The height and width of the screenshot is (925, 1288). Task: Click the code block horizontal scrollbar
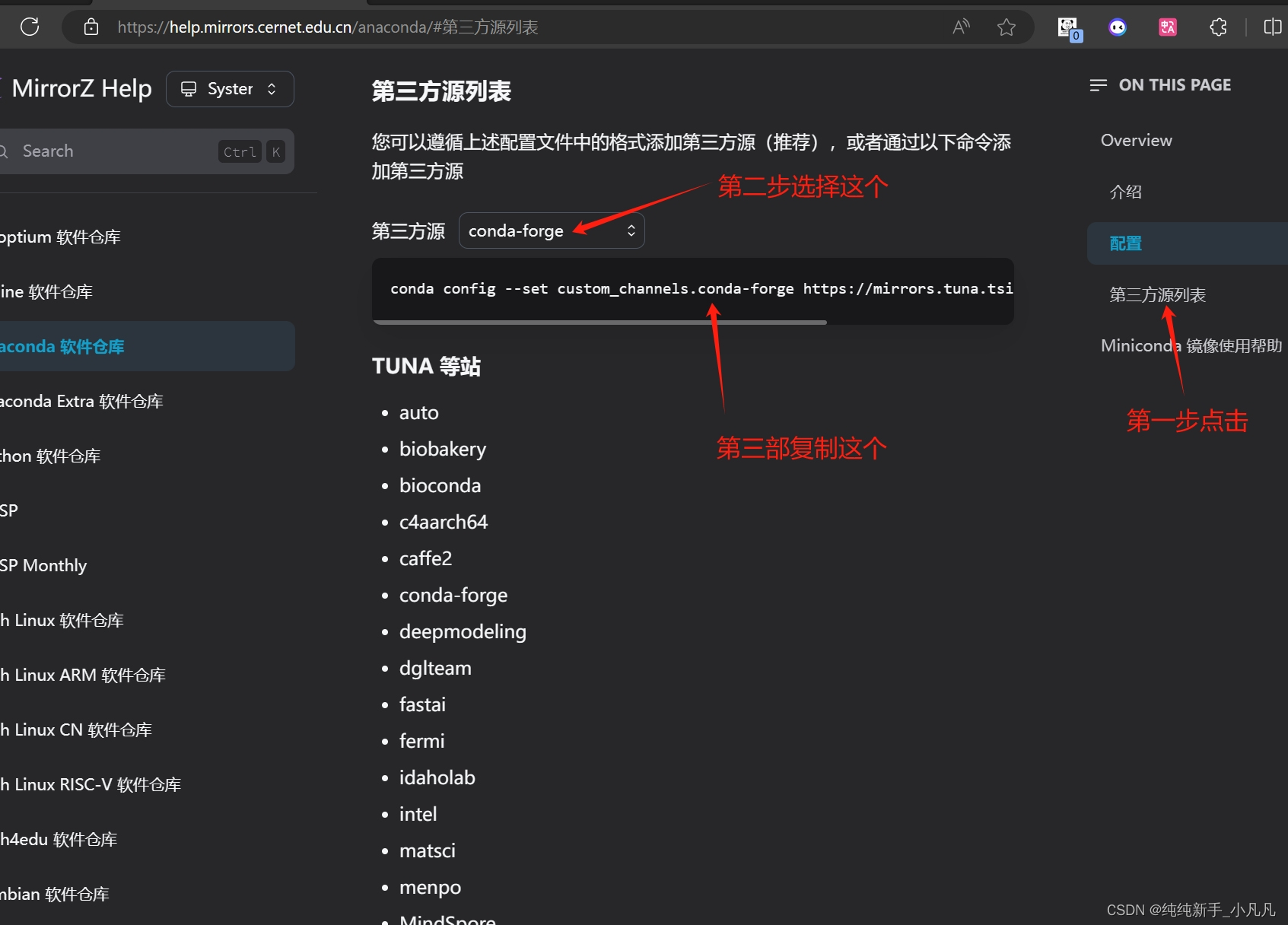pos(599,323)
